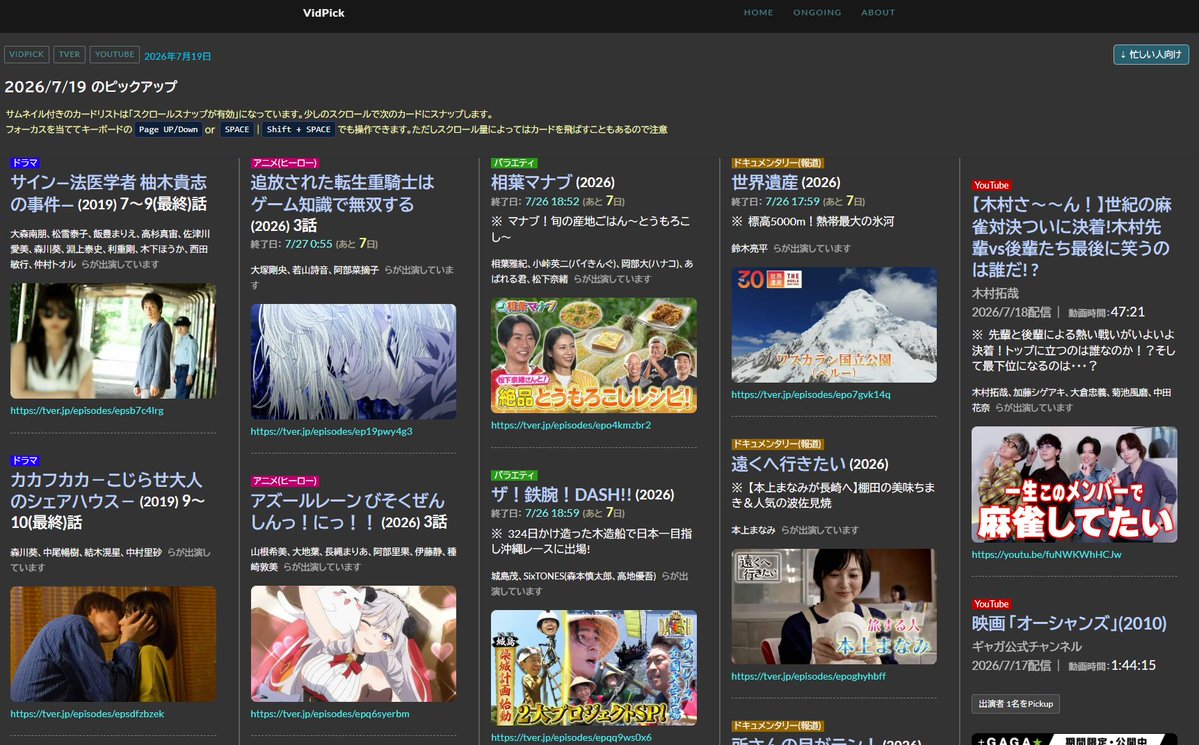
Task: Click アニメ(ヒーロー) tag above 追放された転生重騎士
Action: (284, 163)
